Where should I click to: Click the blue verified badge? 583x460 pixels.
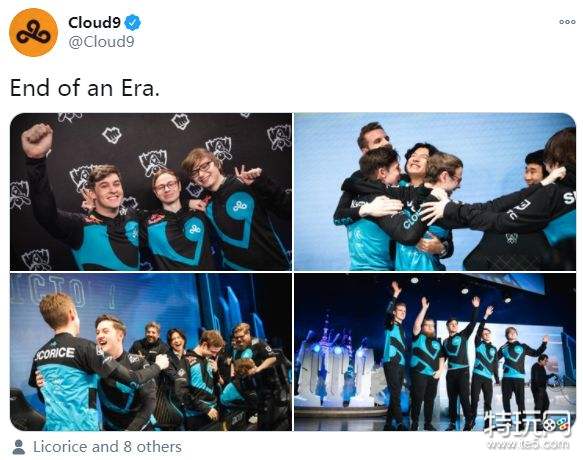pos(132,23)
